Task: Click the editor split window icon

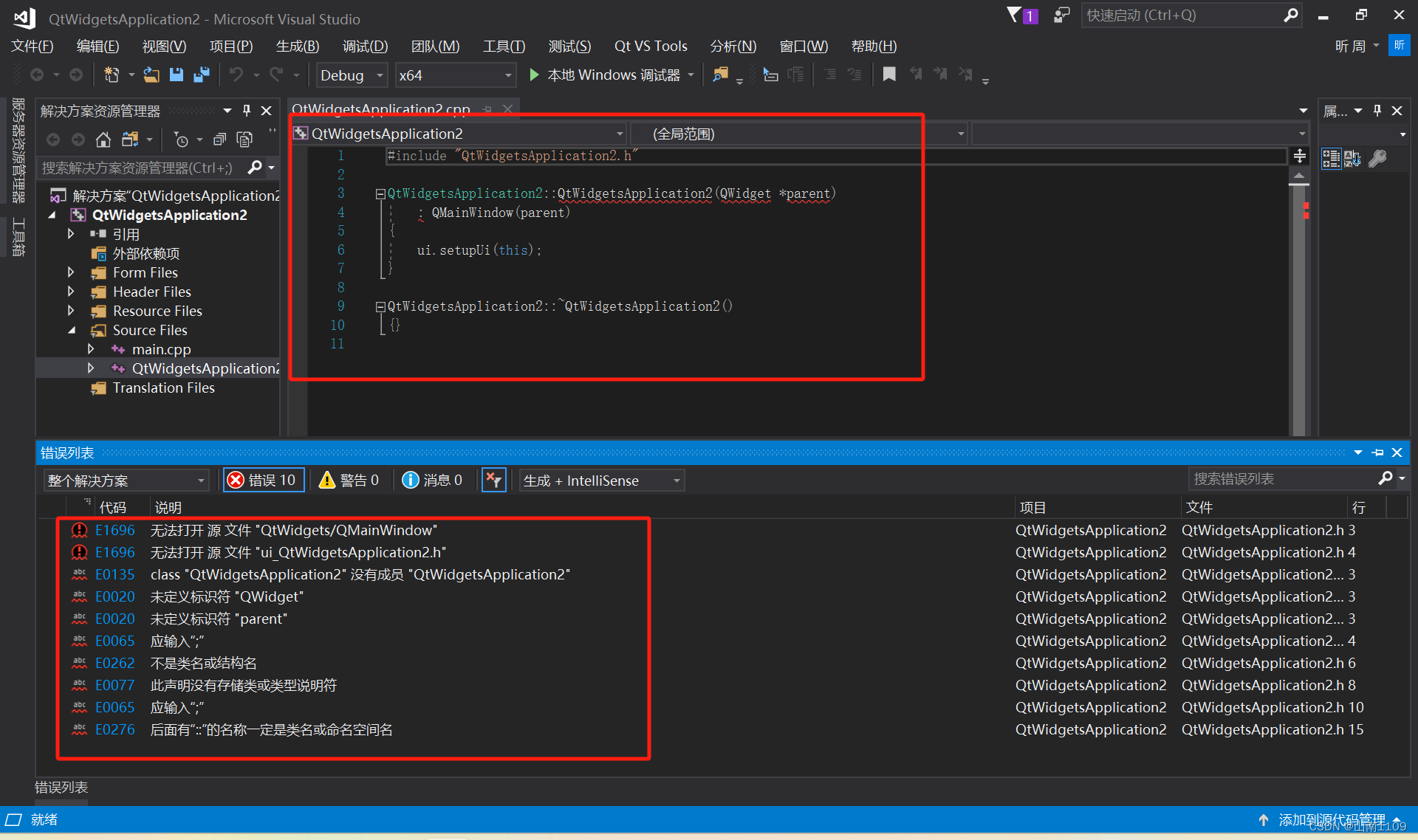Action: pyautogui.click(x=1300, y=156)
